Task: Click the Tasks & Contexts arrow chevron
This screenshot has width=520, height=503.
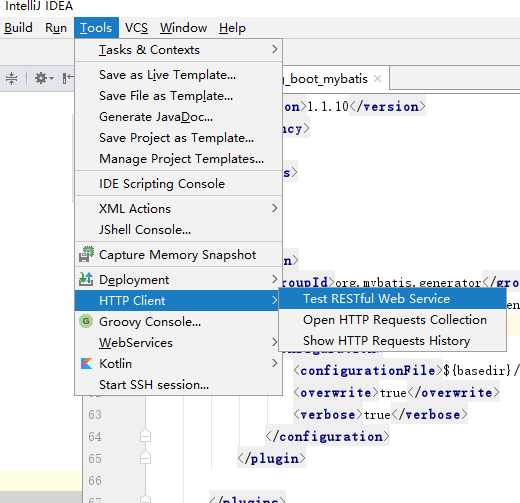Action: tap(274, 49)
